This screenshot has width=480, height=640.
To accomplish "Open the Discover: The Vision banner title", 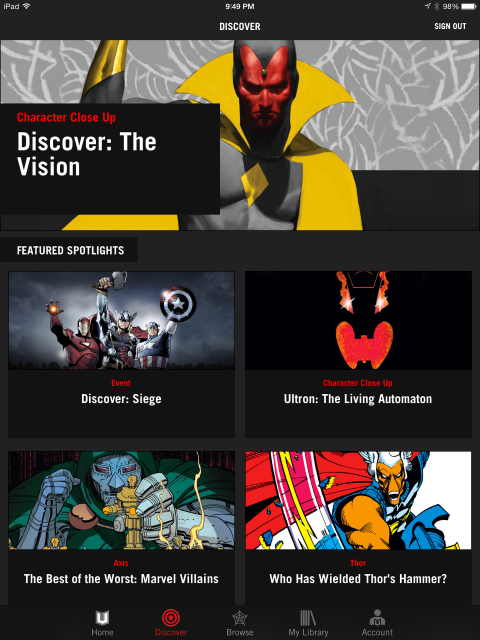I will [87, 154].
